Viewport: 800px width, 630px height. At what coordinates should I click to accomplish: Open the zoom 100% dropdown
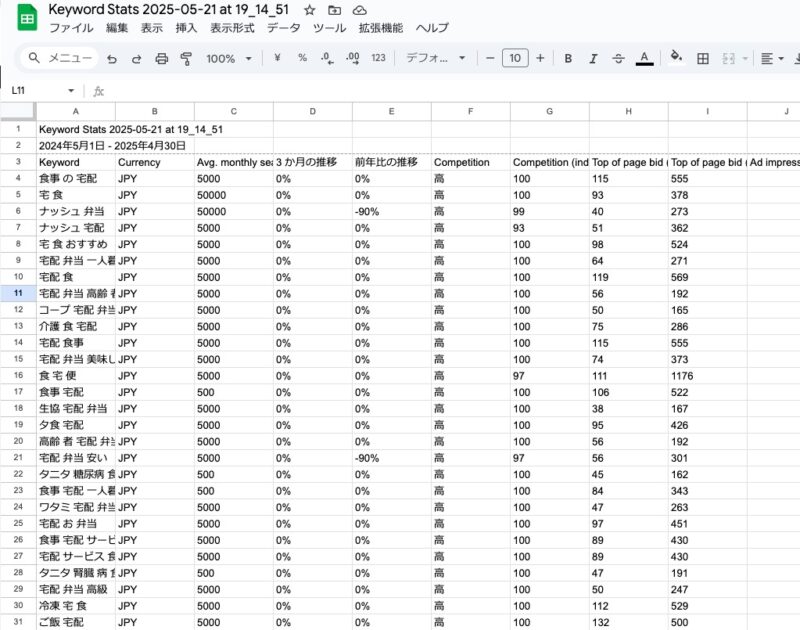[x=229, y=59]
